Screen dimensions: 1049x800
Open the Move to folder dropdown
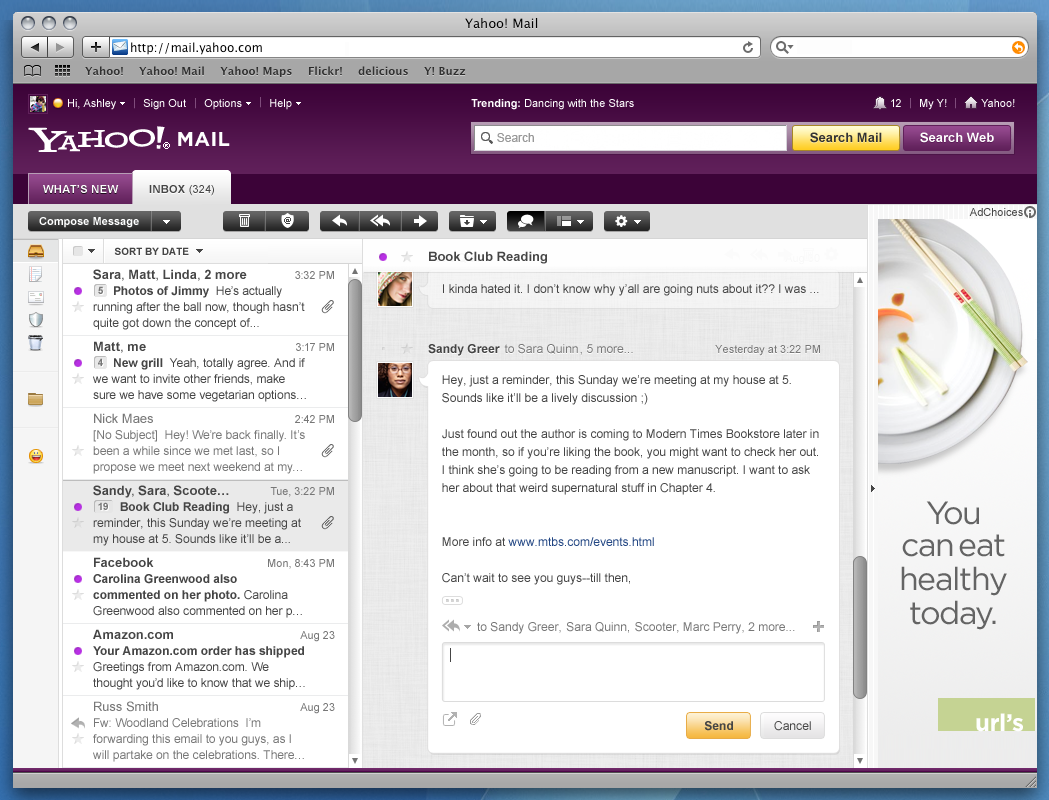472,221
